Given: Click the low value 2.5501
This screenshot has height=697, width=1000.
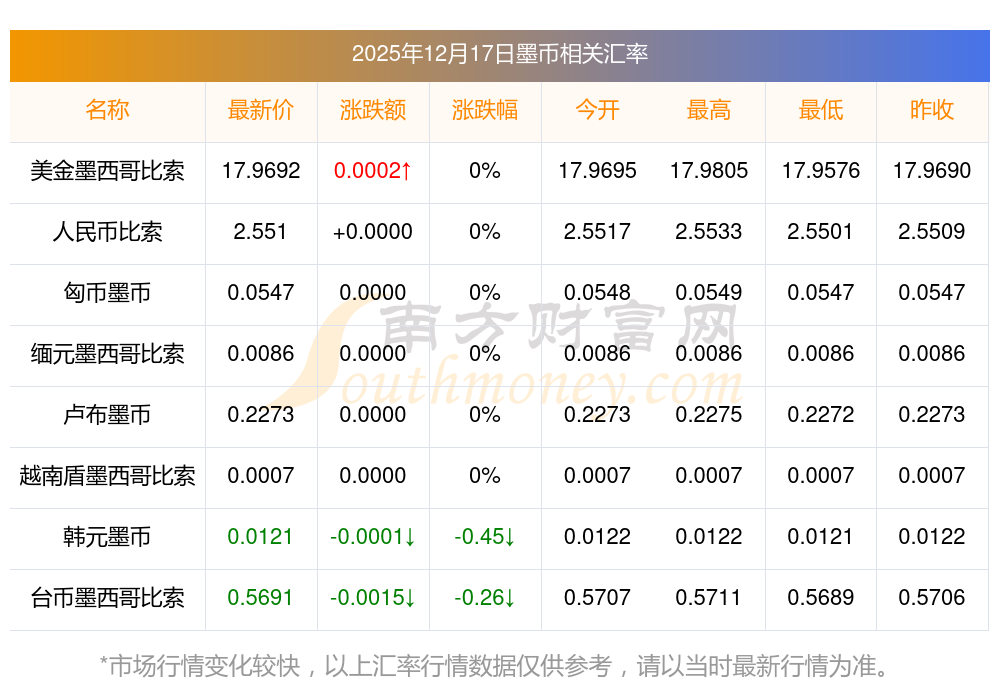Looking at the screenshot, I should (x=820, y=231).
